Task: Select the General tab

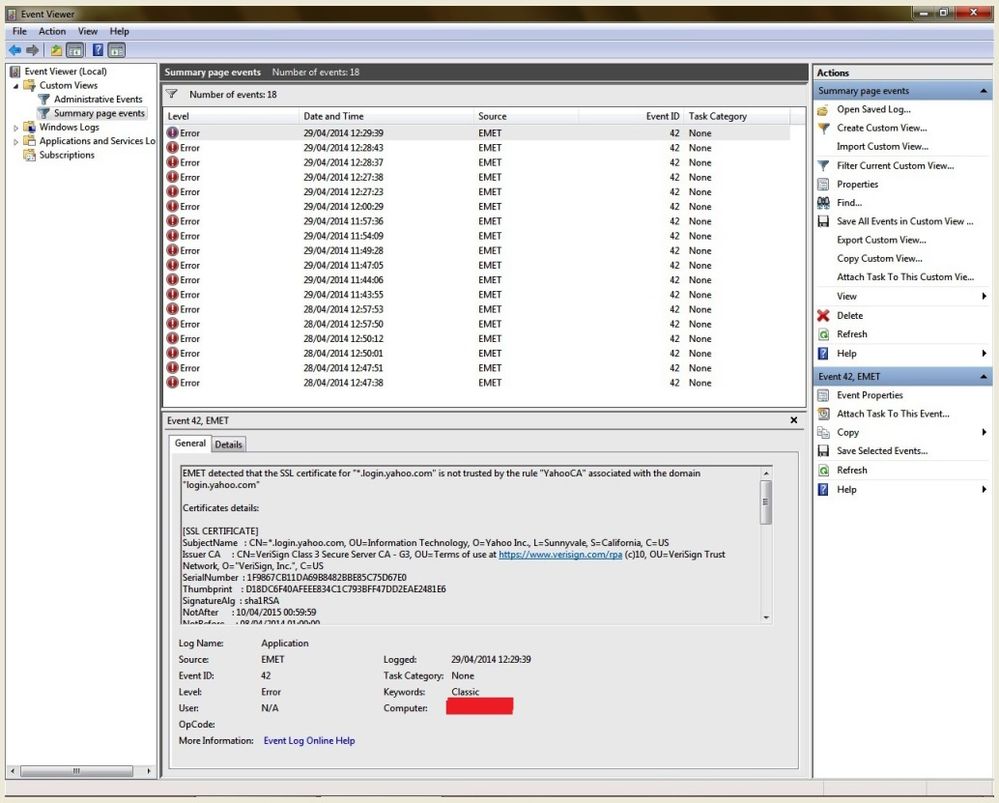Action: [190, 443]
